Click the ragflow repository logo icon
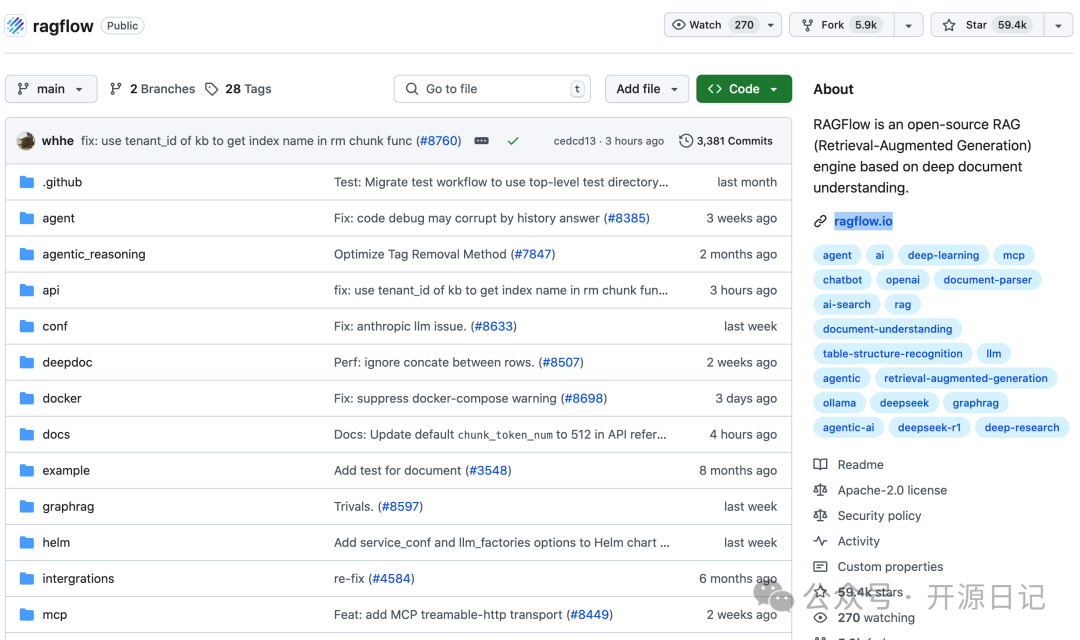The height and width of the screenshot is (640, 1080). tap(16, 25)
